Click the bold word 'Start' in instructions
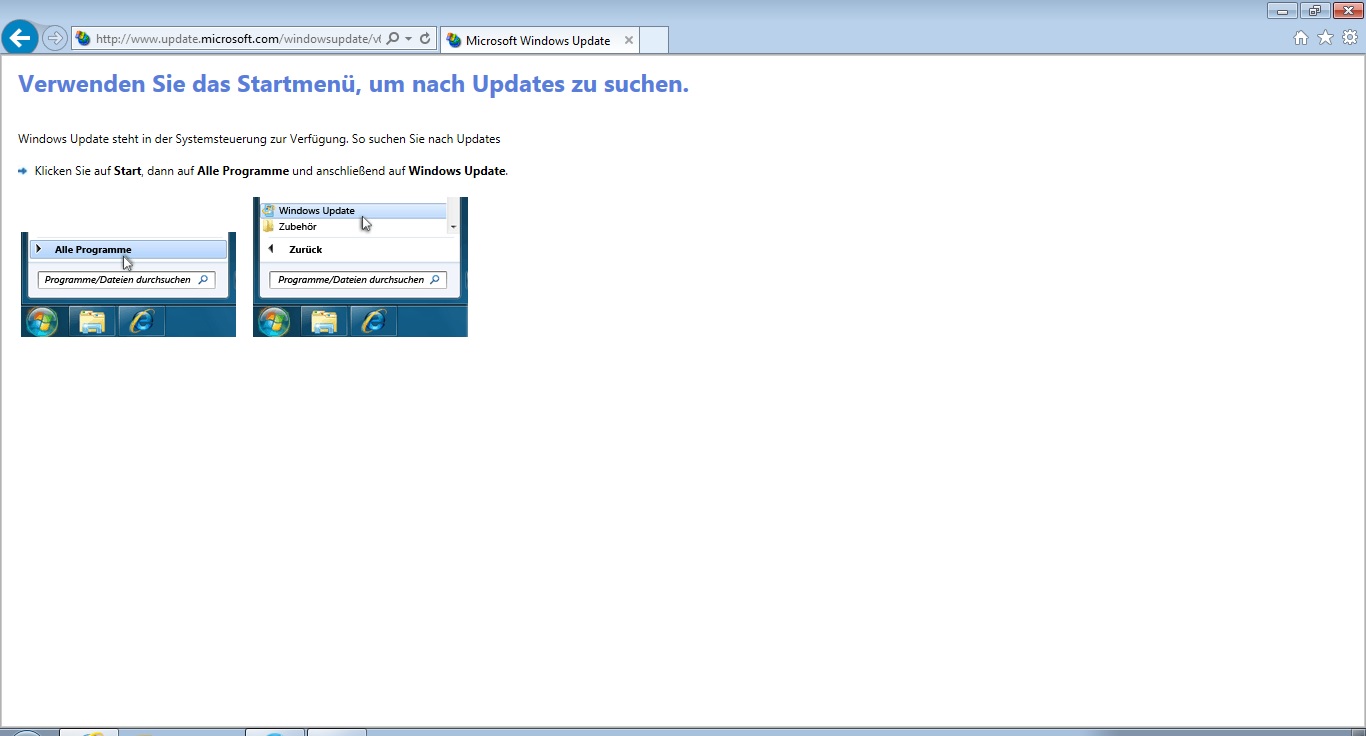The height and width of the screenshot is (736, 1366). pyautogui.click(x=128, y=171)
